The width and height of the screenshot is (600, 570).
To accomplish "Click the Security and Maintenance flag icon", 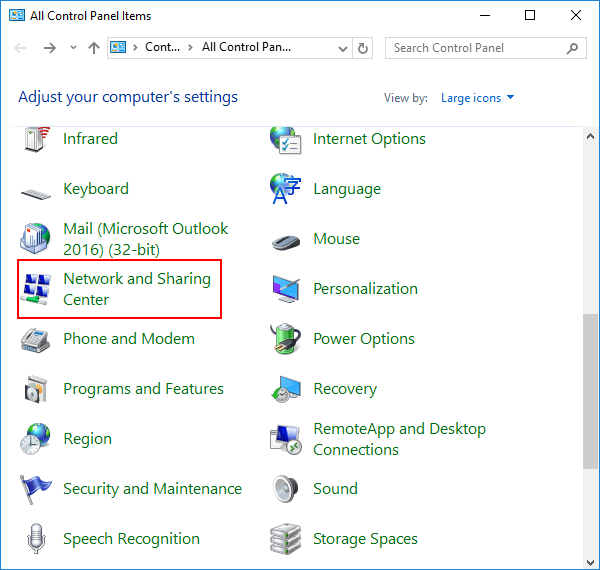I will (35, 489).
